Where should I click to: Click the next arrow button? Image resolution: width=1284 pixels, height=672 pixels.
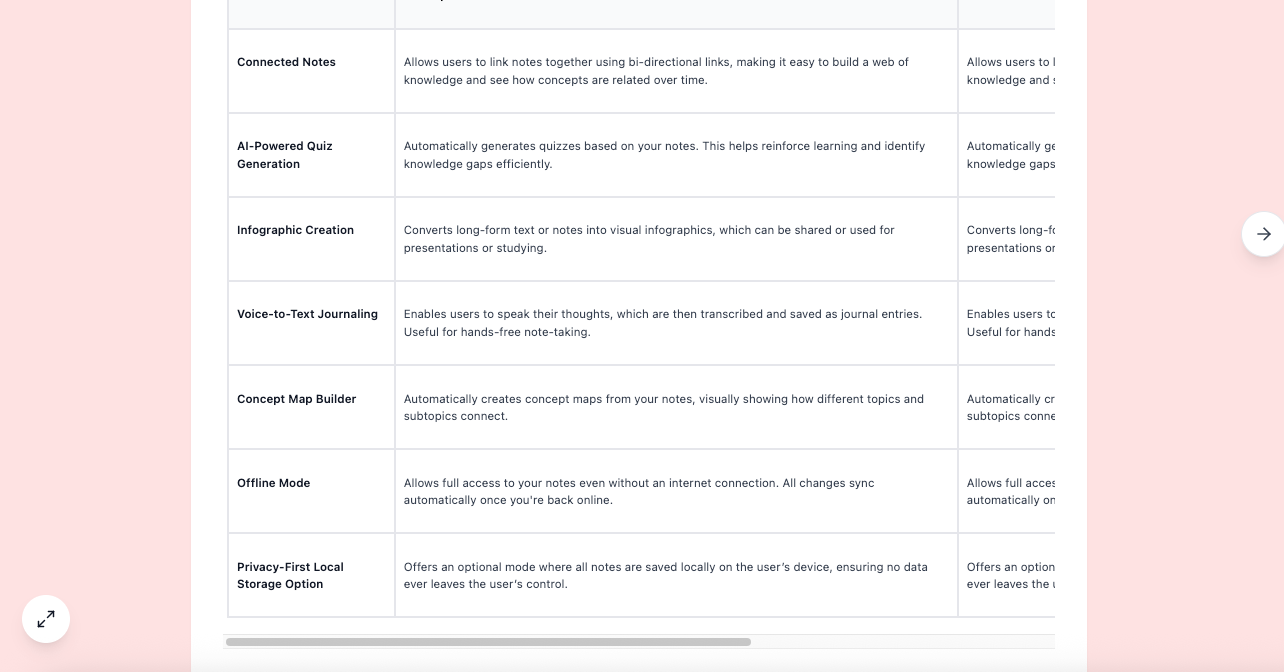click(x=1263, y=234)
